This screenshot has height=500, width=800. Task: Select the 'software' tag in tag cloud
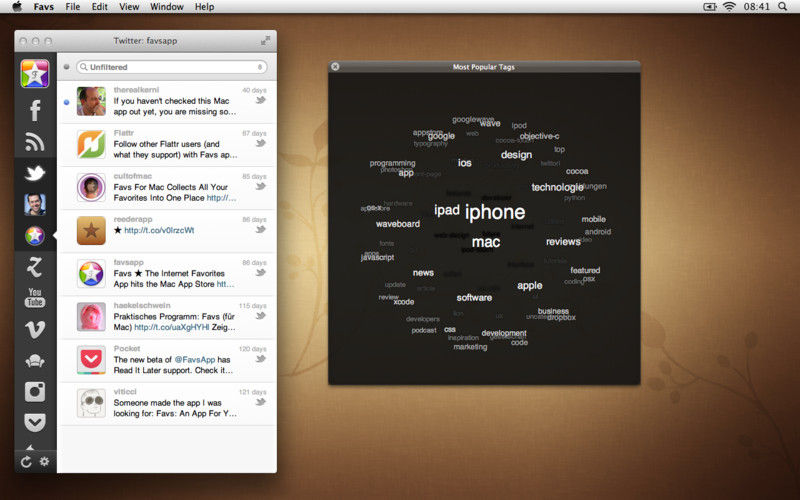click(x=474, y=297)
